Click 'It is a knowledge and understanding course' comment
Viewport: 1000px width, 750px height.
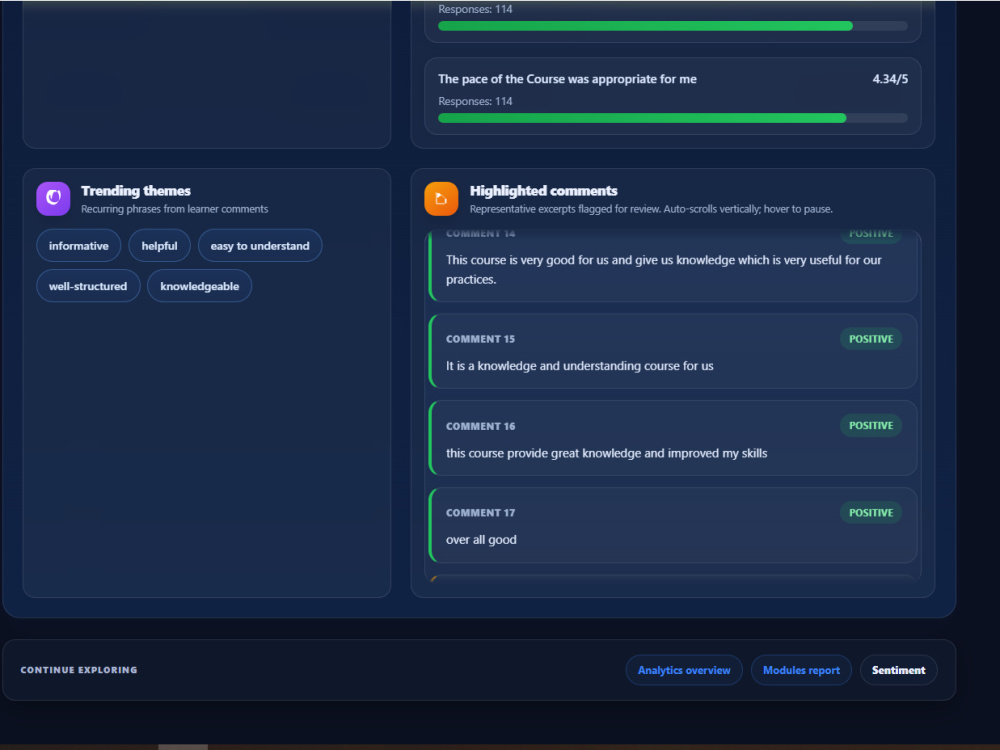point(580,366)
